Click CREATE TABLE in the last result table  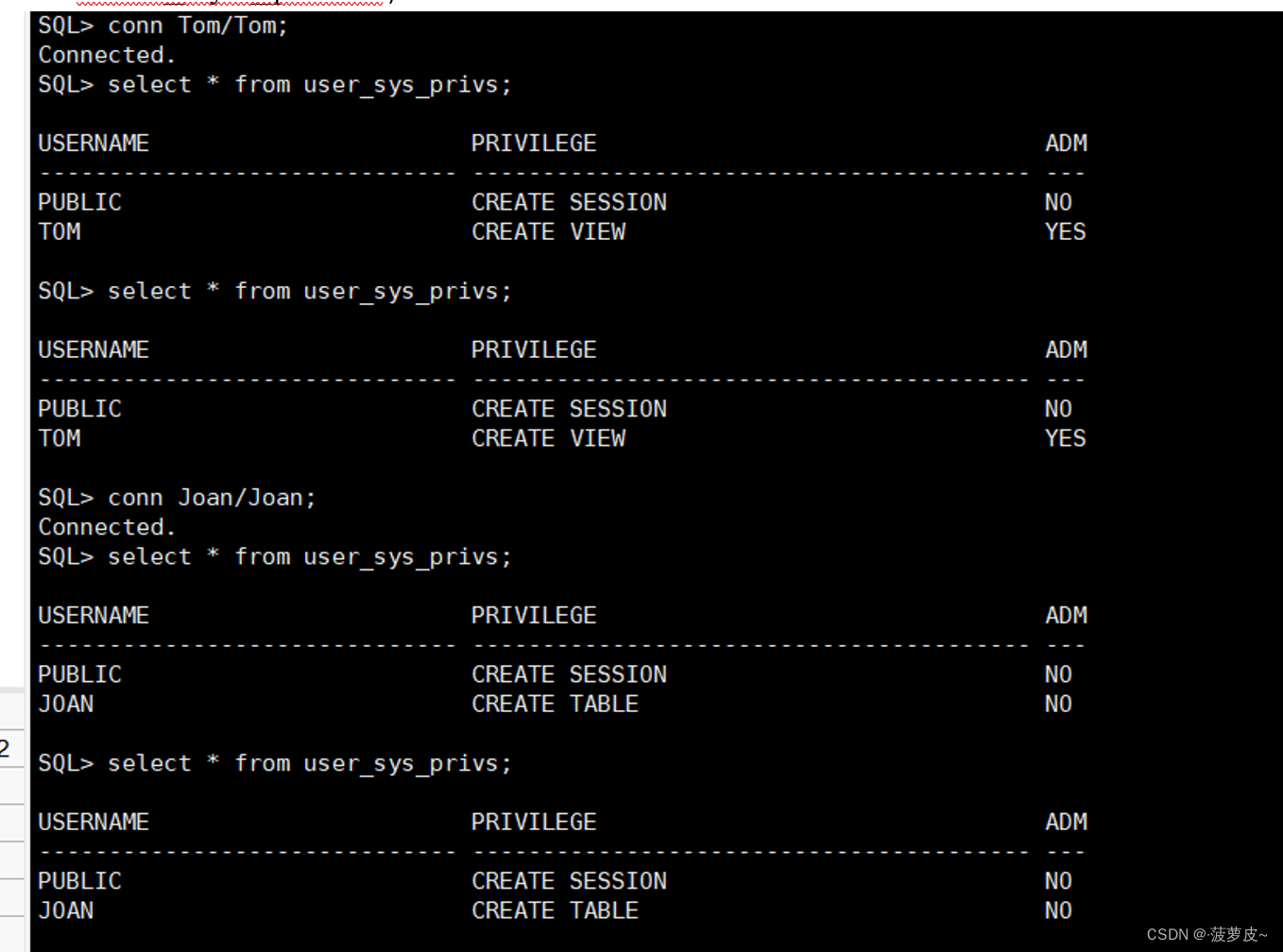pyautogui.click(x=555, y=911)
